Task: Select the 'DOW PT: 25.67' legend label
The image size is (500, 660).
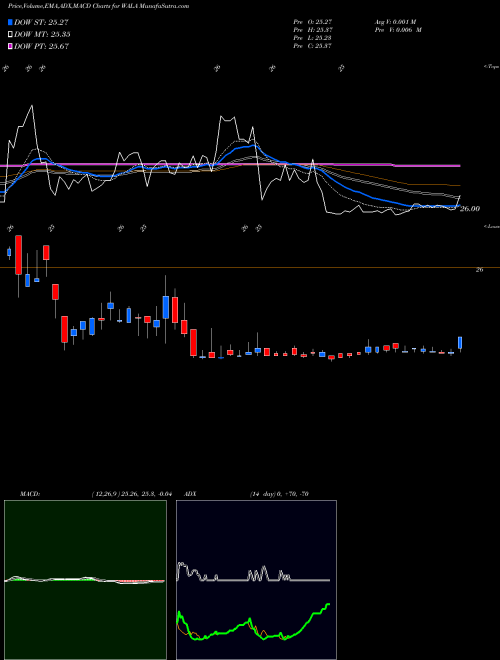Action: [41, 46]
